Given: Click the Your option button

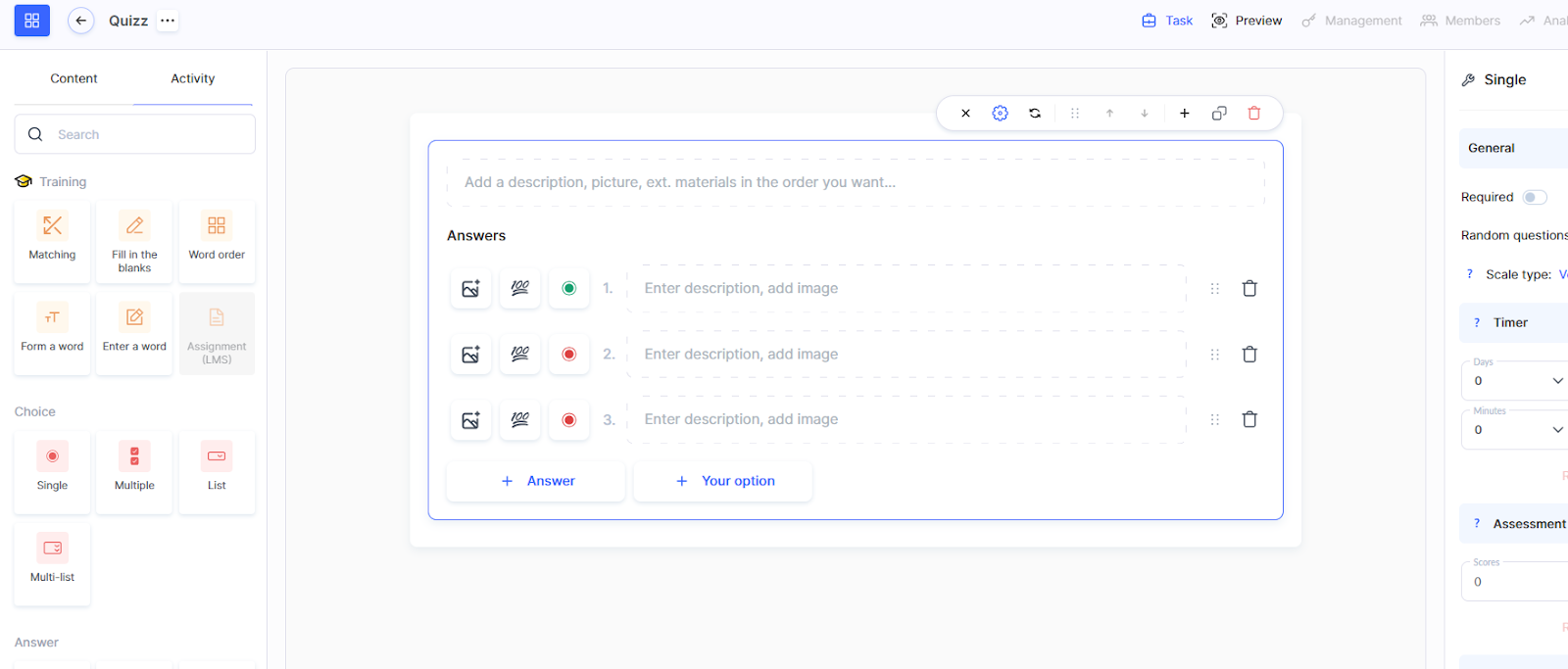Looking at the screenshot, I should point(723,481).
